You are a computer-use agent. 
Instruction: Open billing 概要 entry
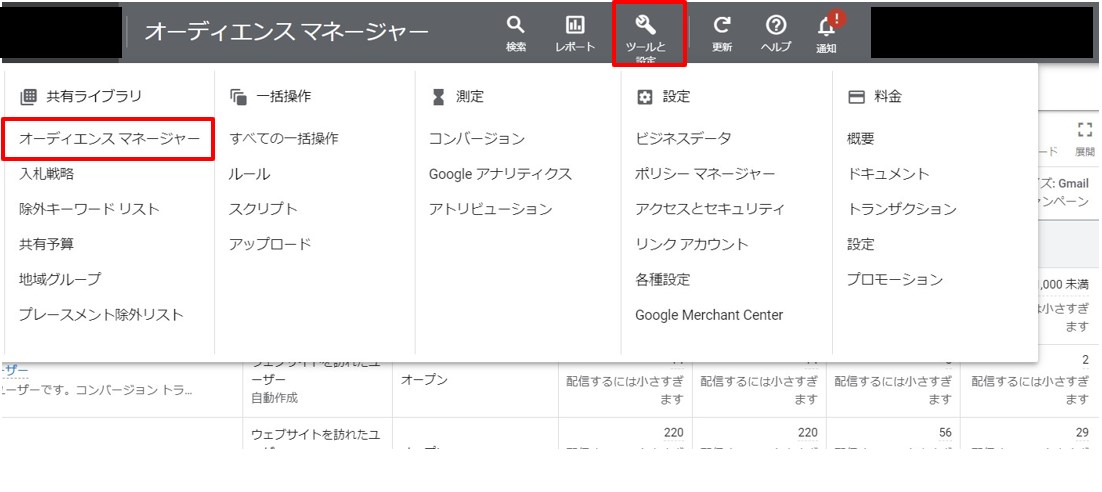pyautogui.click(x=861, y=138)
